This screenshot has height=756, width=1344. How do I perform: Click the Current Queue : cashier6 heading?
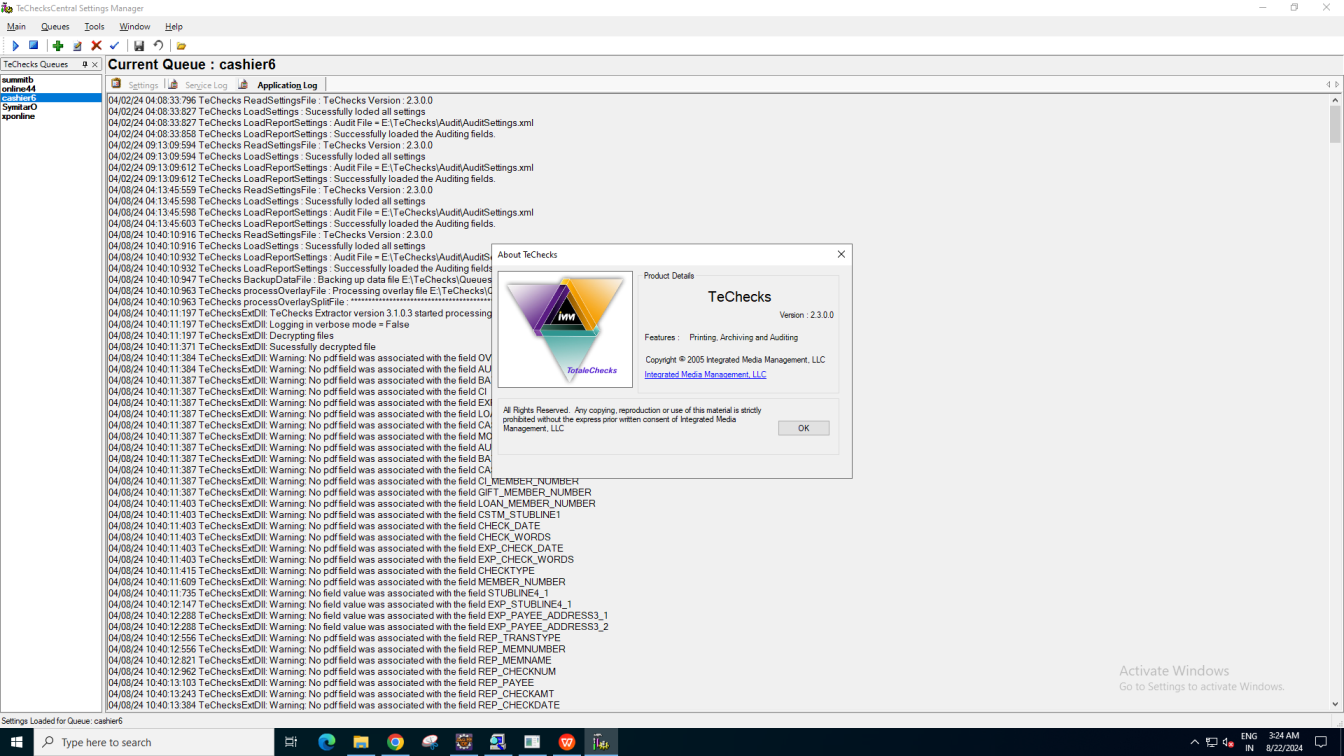pyautogui.click(x=192, y=65)
